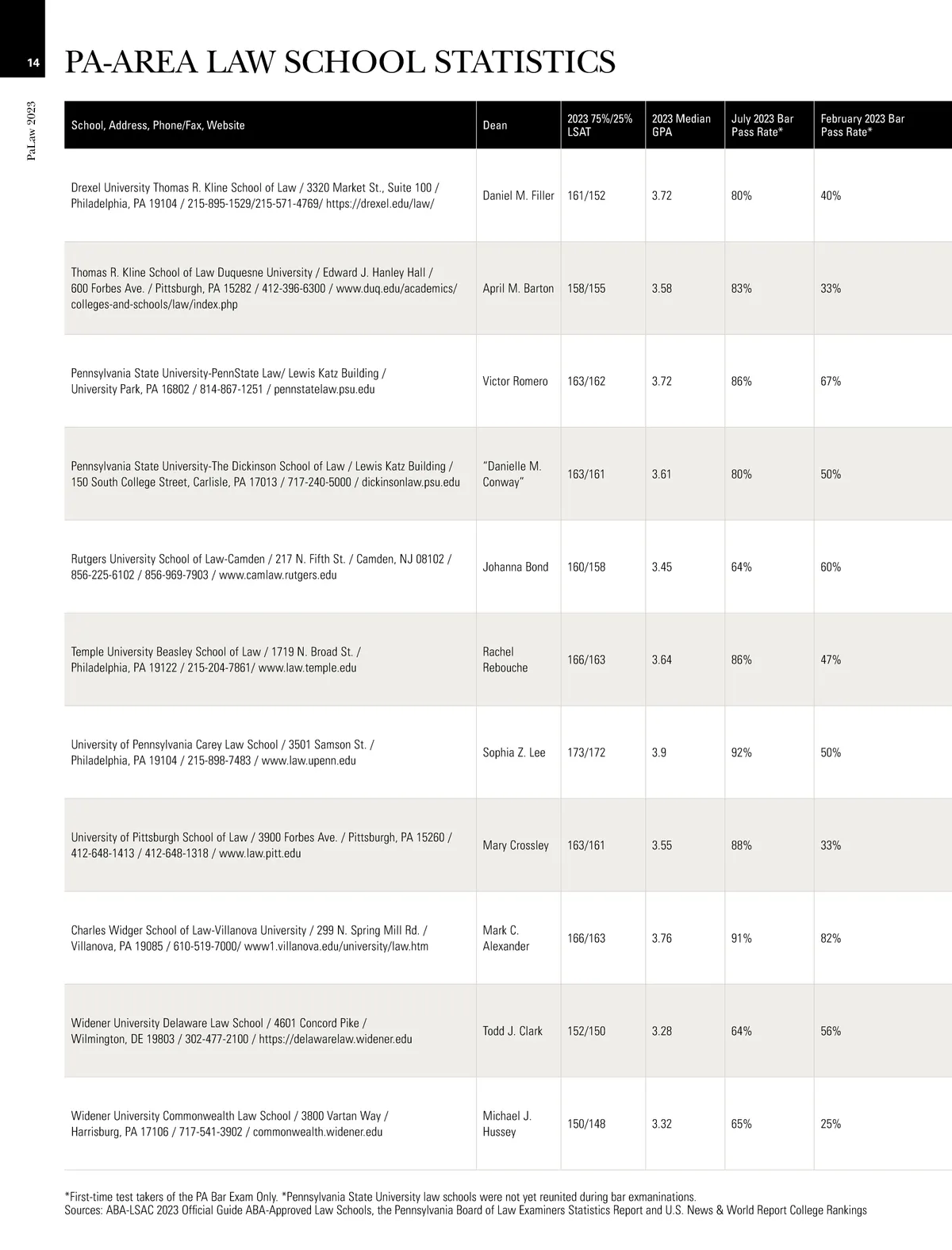Select the Dean column header

point(495,125)
